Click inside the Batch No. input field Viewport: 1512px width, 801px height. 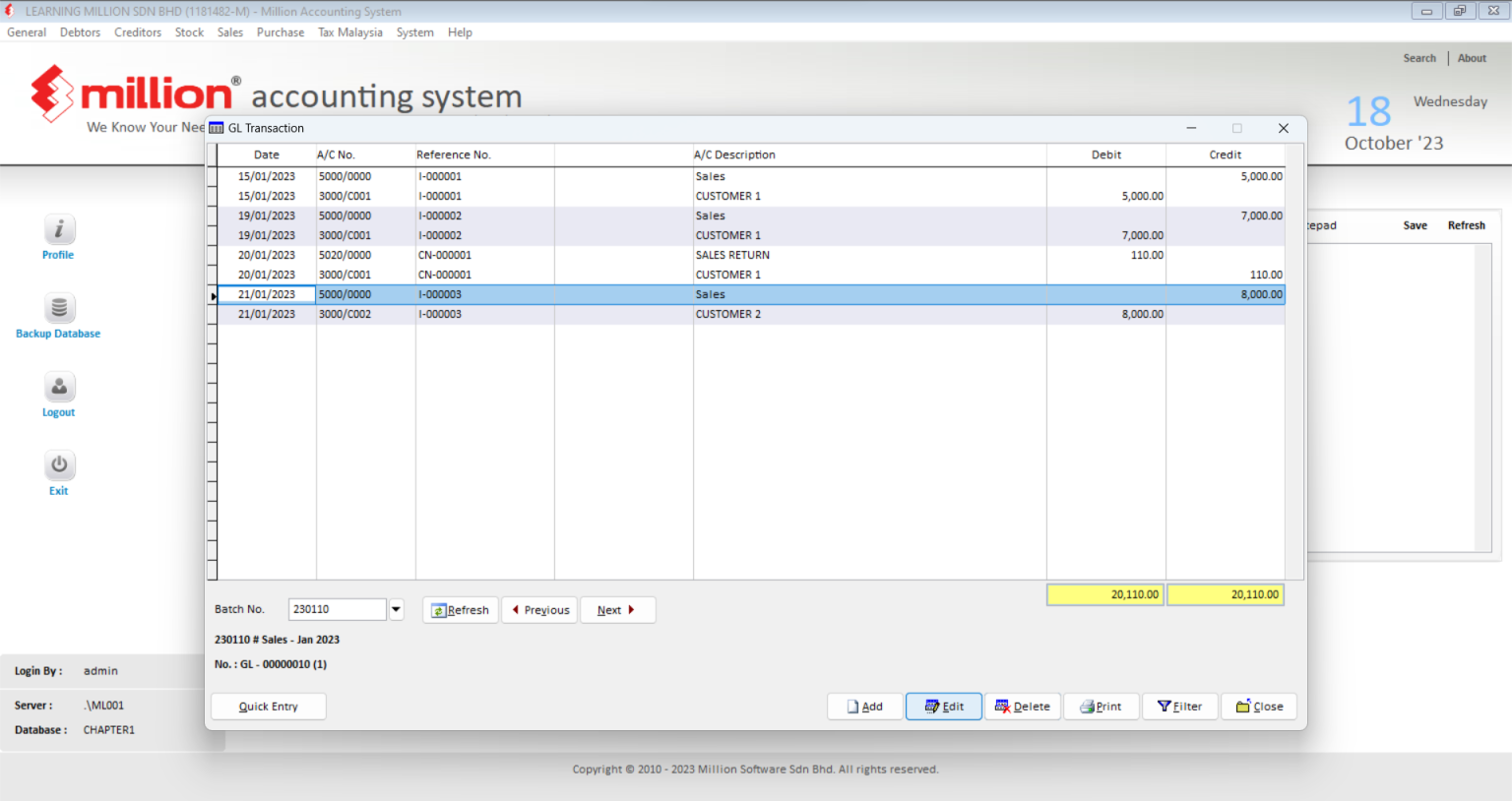pyautogui.click(x=335, y=608)
